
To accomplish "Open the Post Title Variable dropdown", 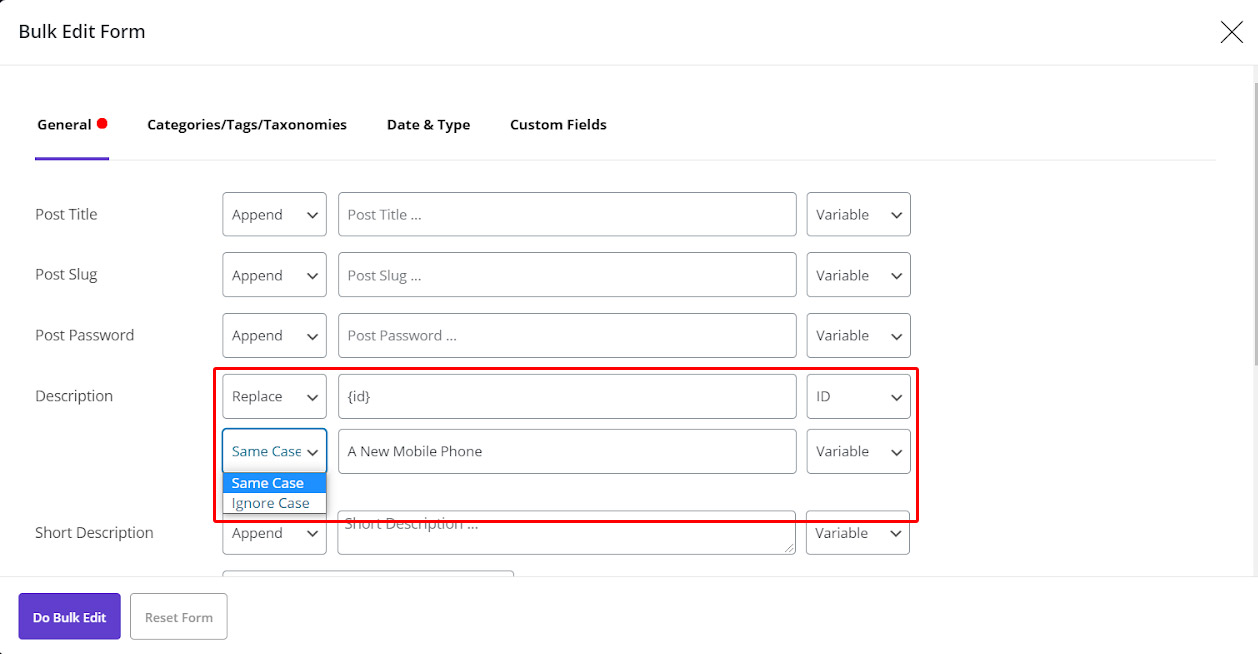I will tap(858, 215).
